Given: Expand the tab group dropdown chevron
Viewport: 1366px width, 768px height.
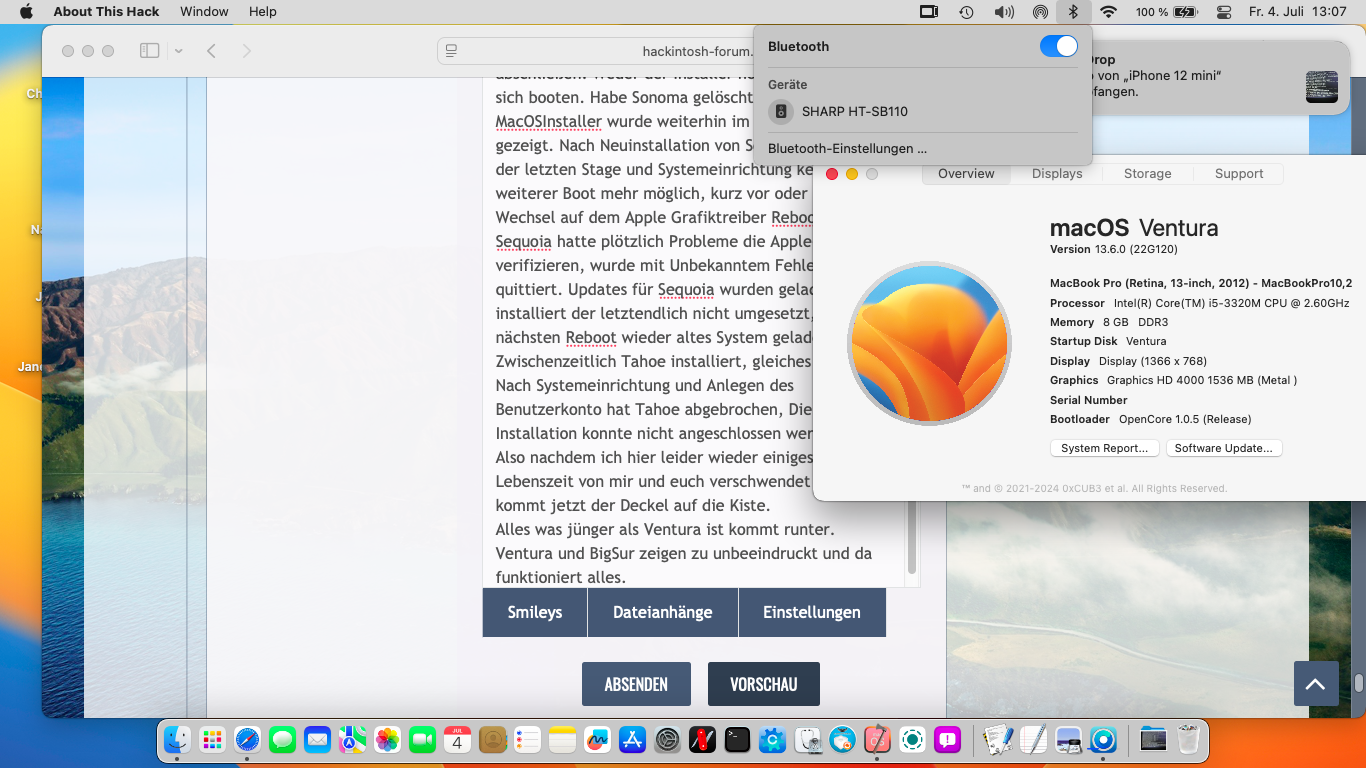Looking at the screenshot, I should point(178,51).
